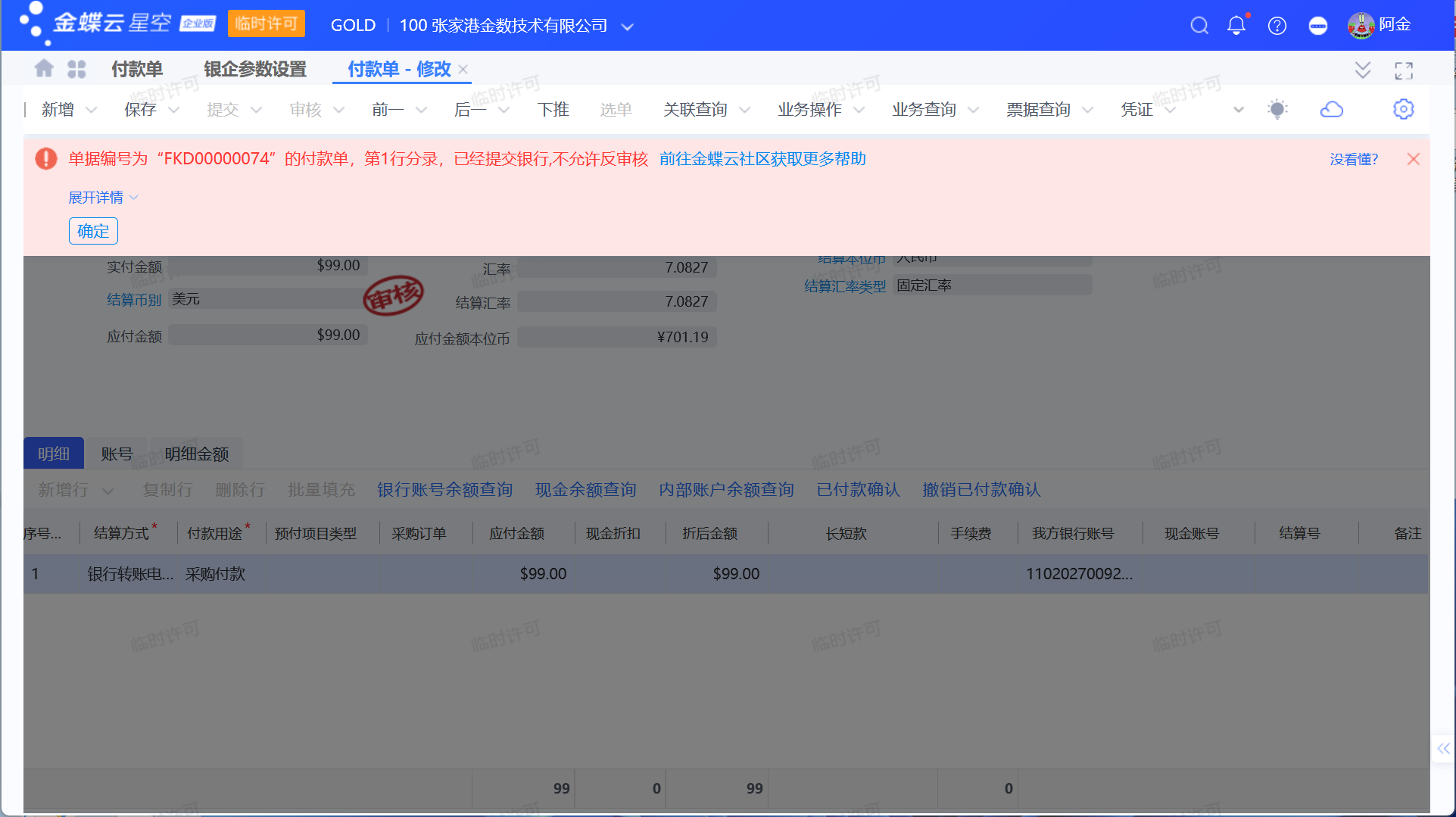This screenshot has height=817, width=1456.
Task: Select the 付款单 - 修改 tab
Action: pos(399,69)
